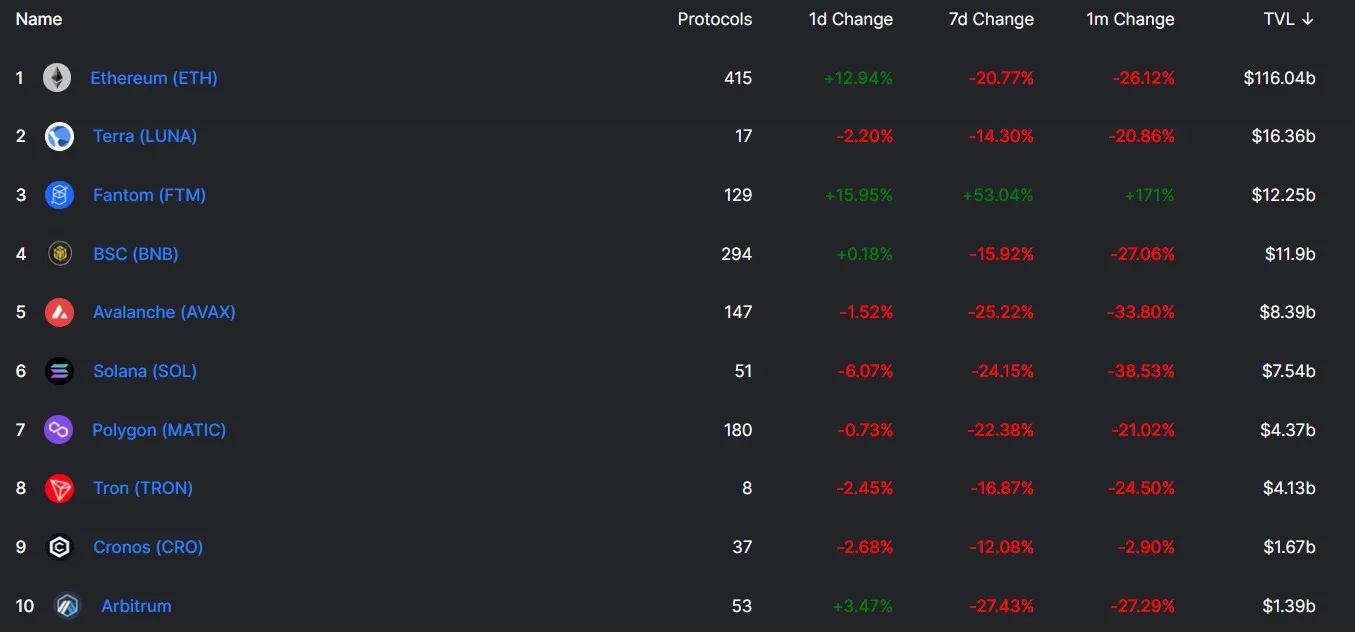The image size is (1355, 632).
Task: Sort by the Protocols column header
Action: [714, 19]
